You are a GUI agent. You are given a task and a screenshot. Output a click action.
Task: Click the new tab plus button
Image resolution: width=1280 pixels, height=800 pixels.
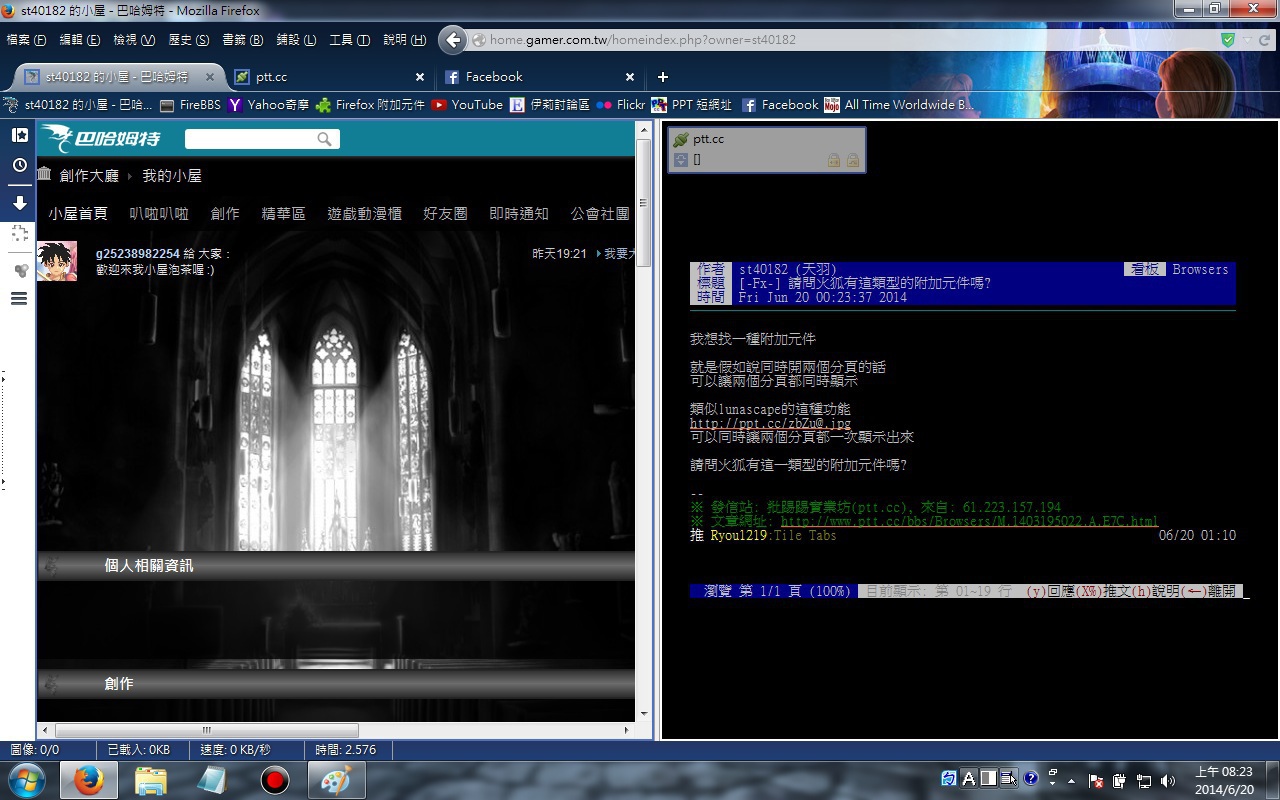point(662,77)
